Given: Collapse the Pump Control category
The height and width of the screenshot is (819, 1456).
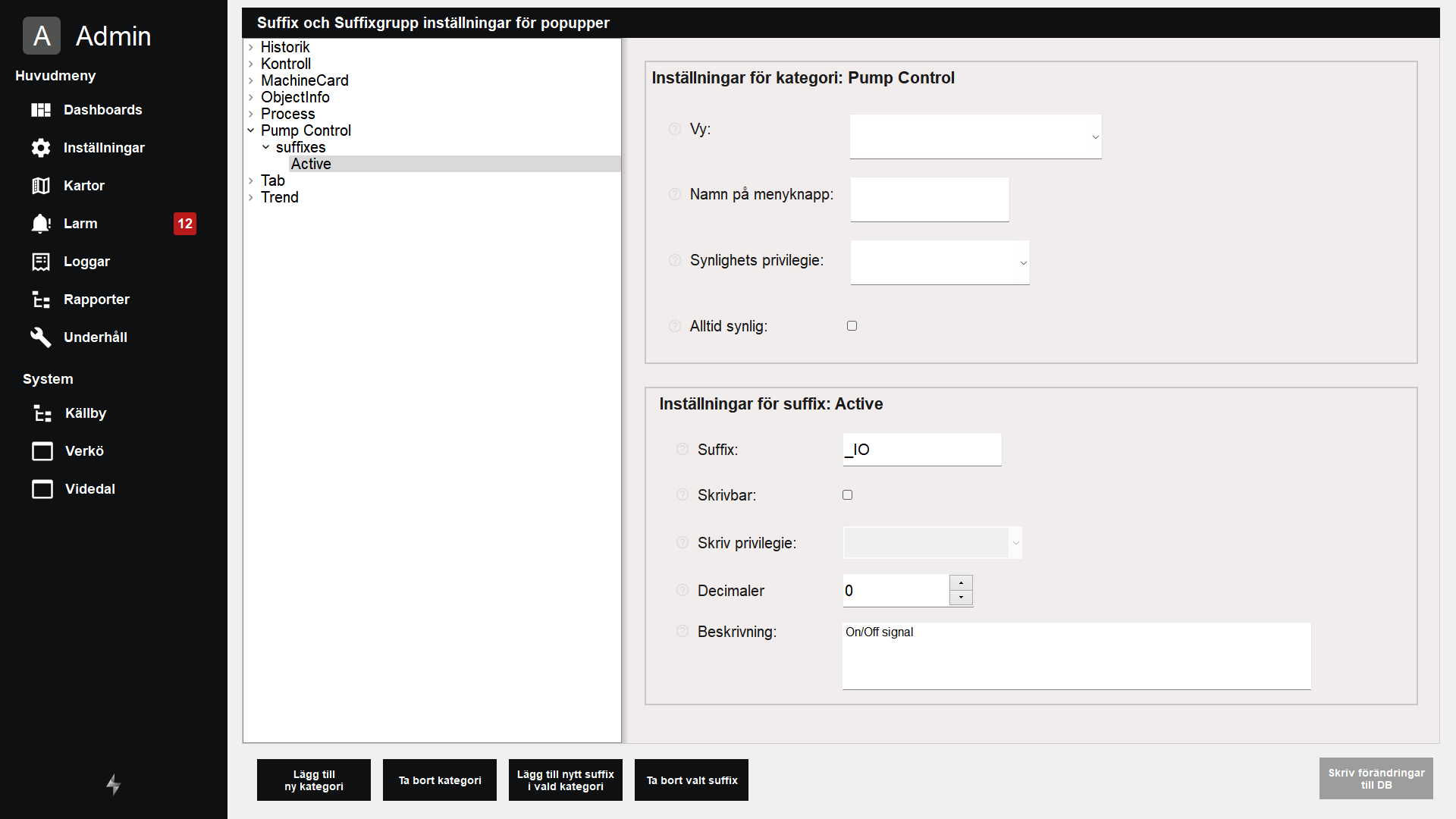Looking at the screenshot, I should point(251,130).
